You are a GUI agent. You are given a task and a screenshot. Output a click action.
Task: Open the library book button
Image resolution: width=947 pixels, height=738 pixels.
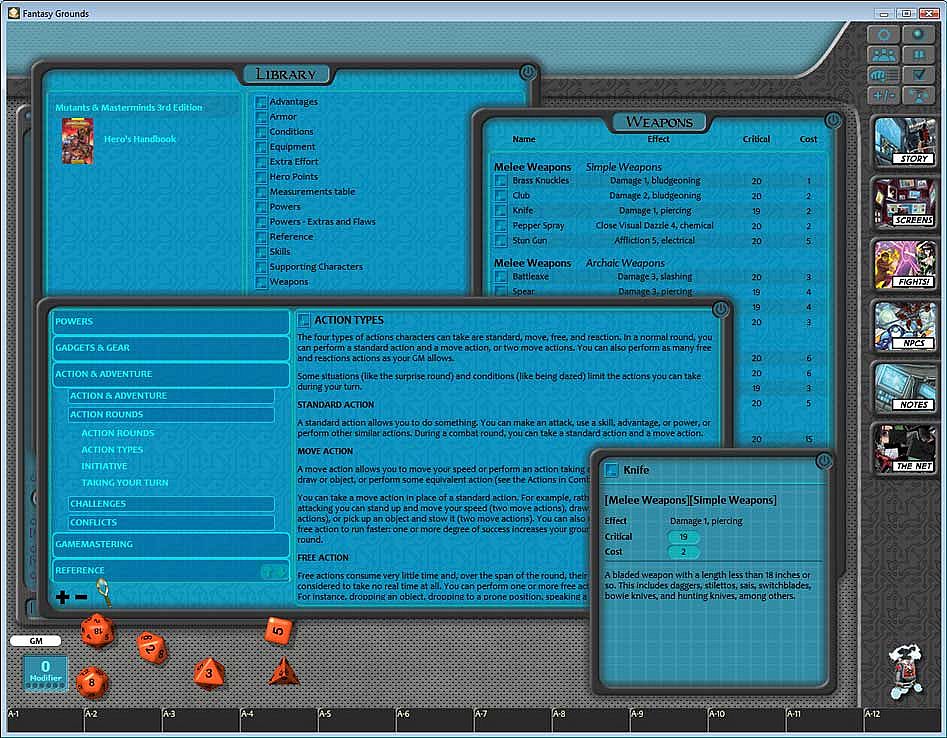click(x=918, y=55)
